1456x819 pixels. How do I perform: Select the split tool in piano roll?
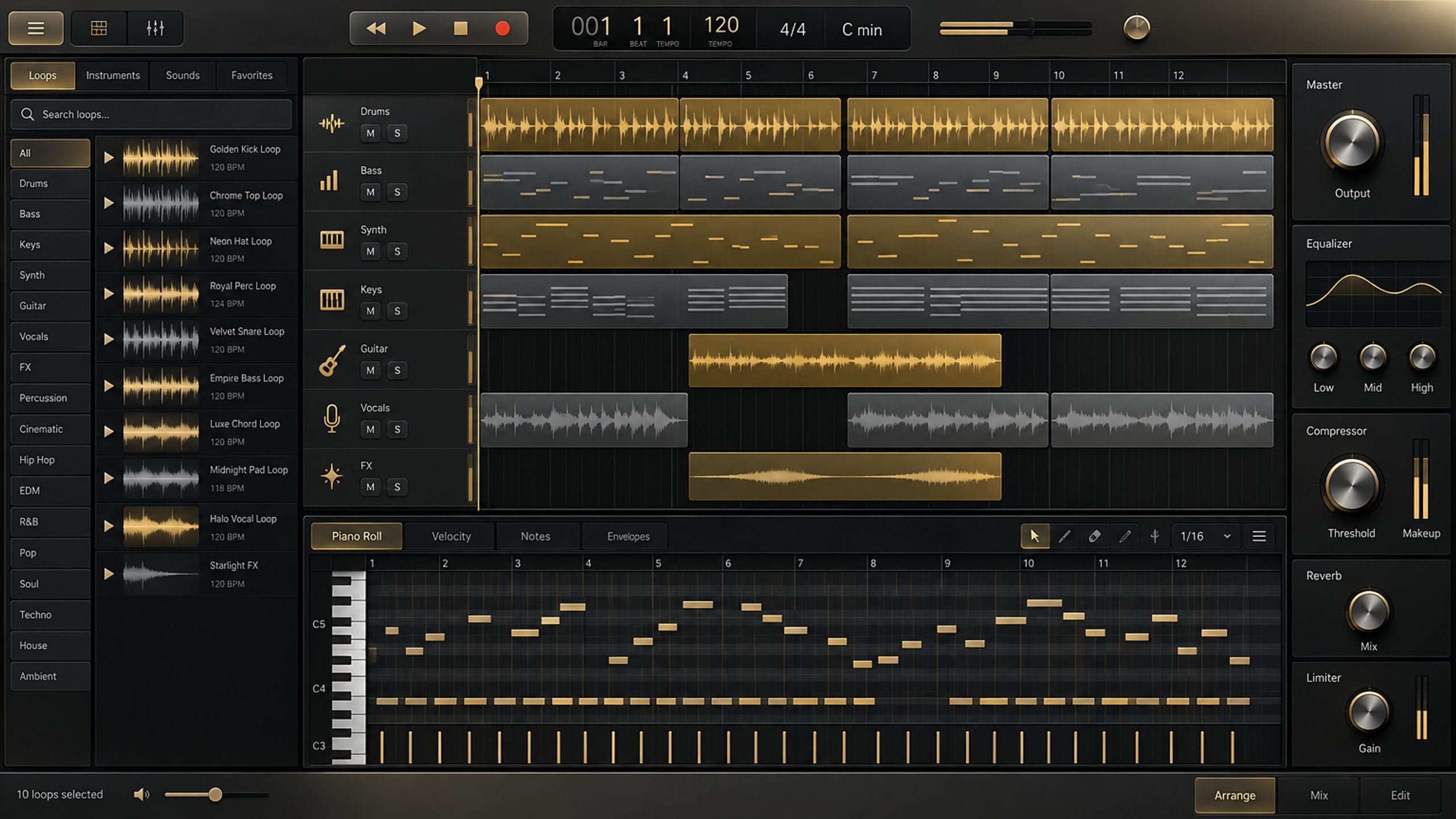click(1155, 536)
